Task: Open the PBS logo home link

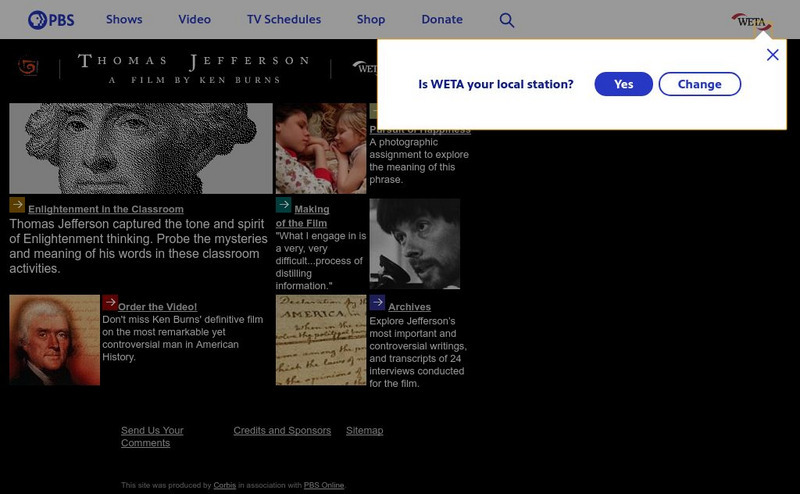Action: pyautogui.click(x=51, y=20)
